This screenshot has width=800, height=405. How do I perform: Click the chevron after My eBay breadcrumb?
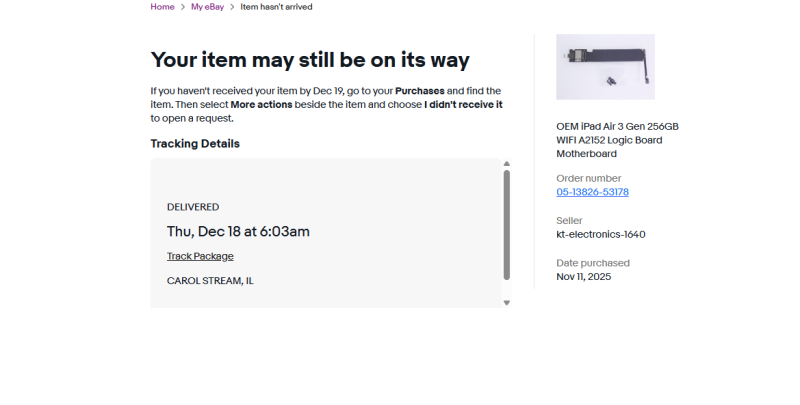(232, 7)
